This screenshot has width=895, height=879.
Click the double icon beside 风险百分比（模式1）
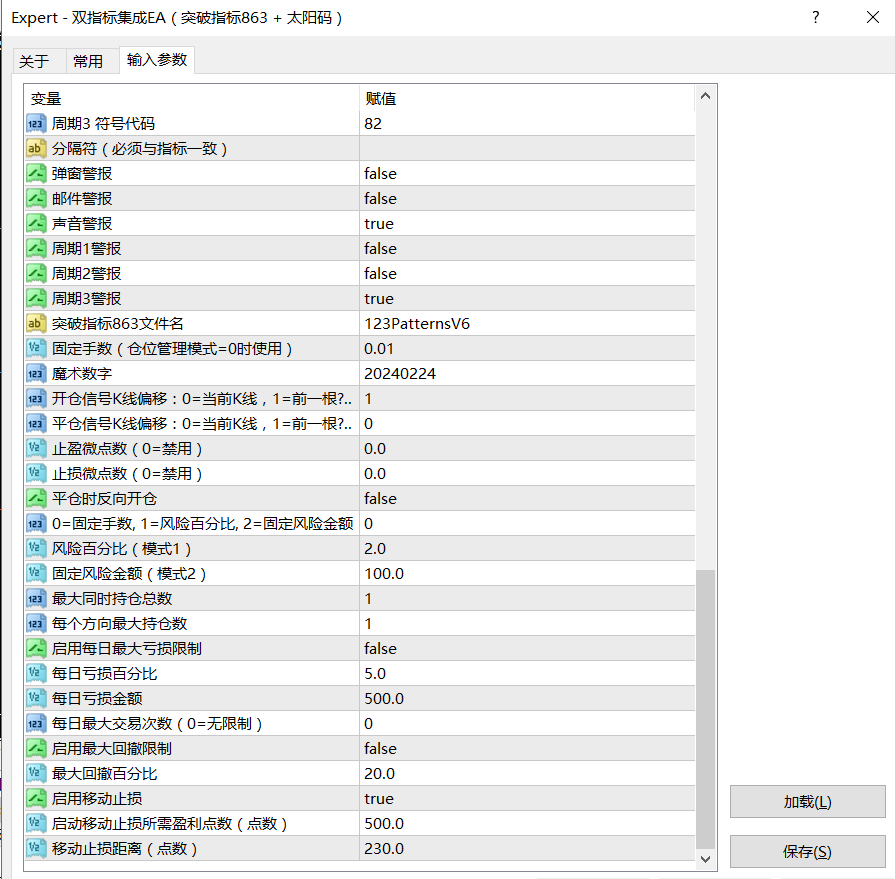click(35, 549)
